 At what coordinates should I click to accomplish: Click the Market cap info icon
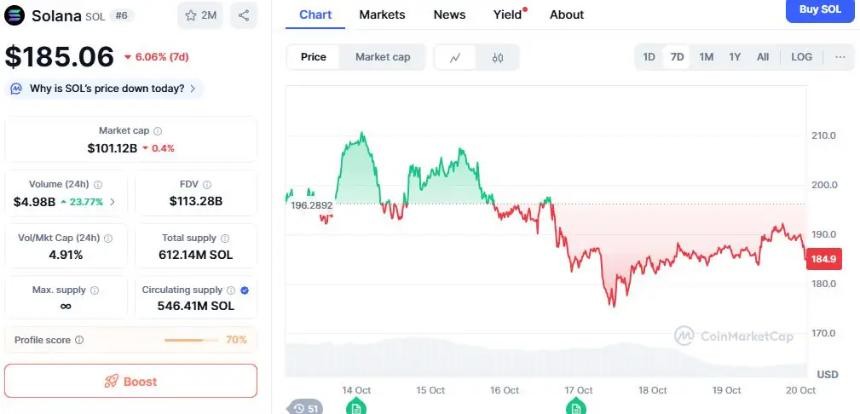158,131
